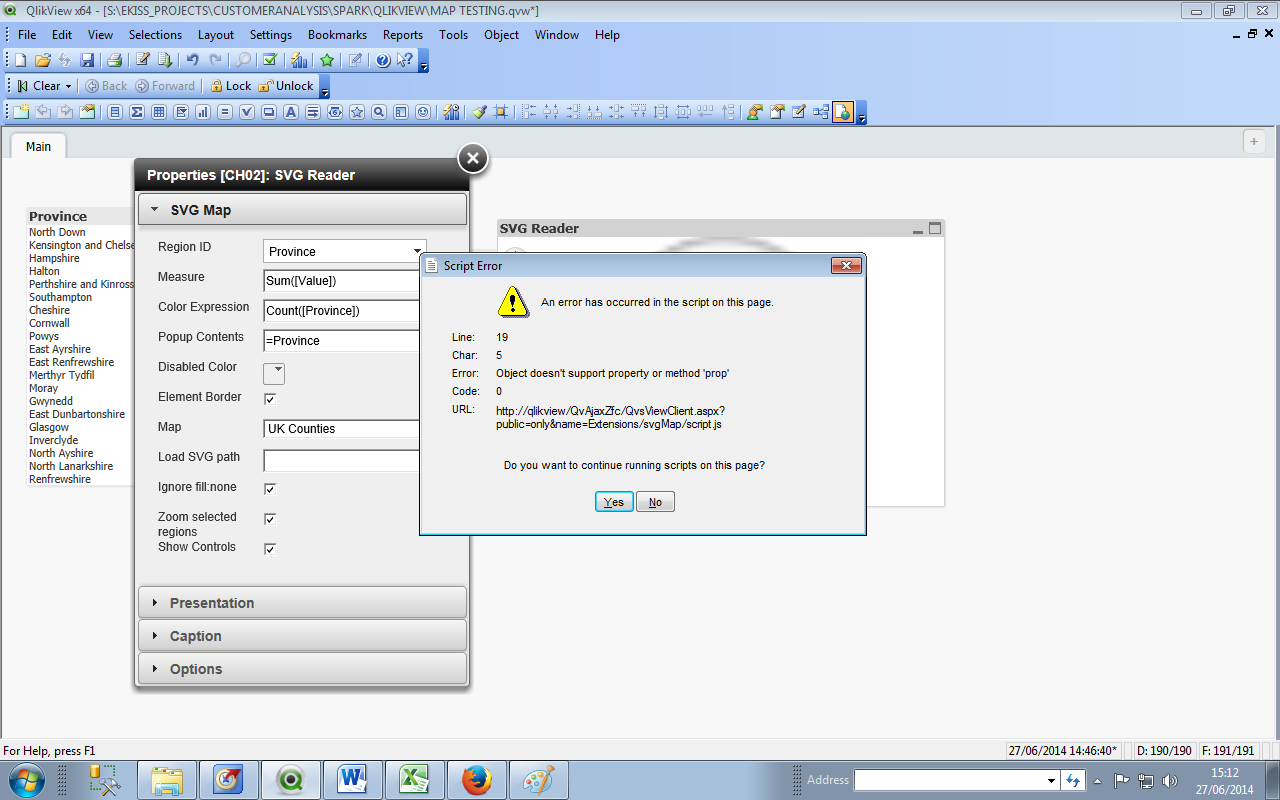Viewport: 1280px width, 800px height.
Task: Toggle the Element Border checkbox
Action: (x=269, y=399)
